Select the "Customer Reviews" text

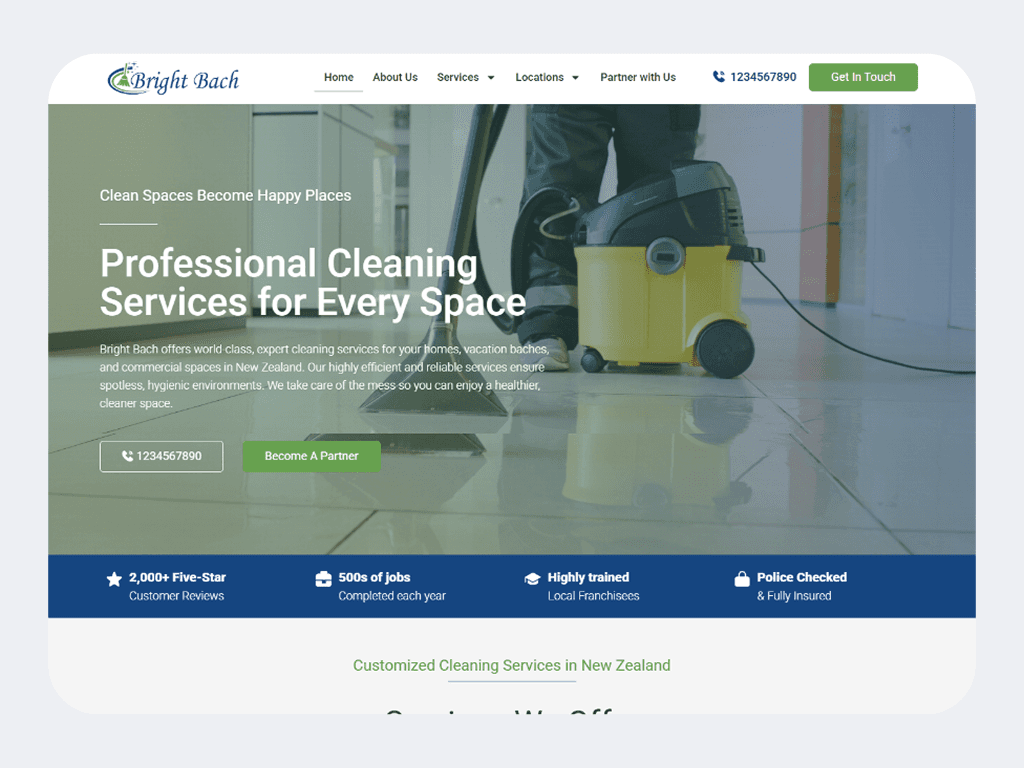pyautogui.click(x=176, y=595)
